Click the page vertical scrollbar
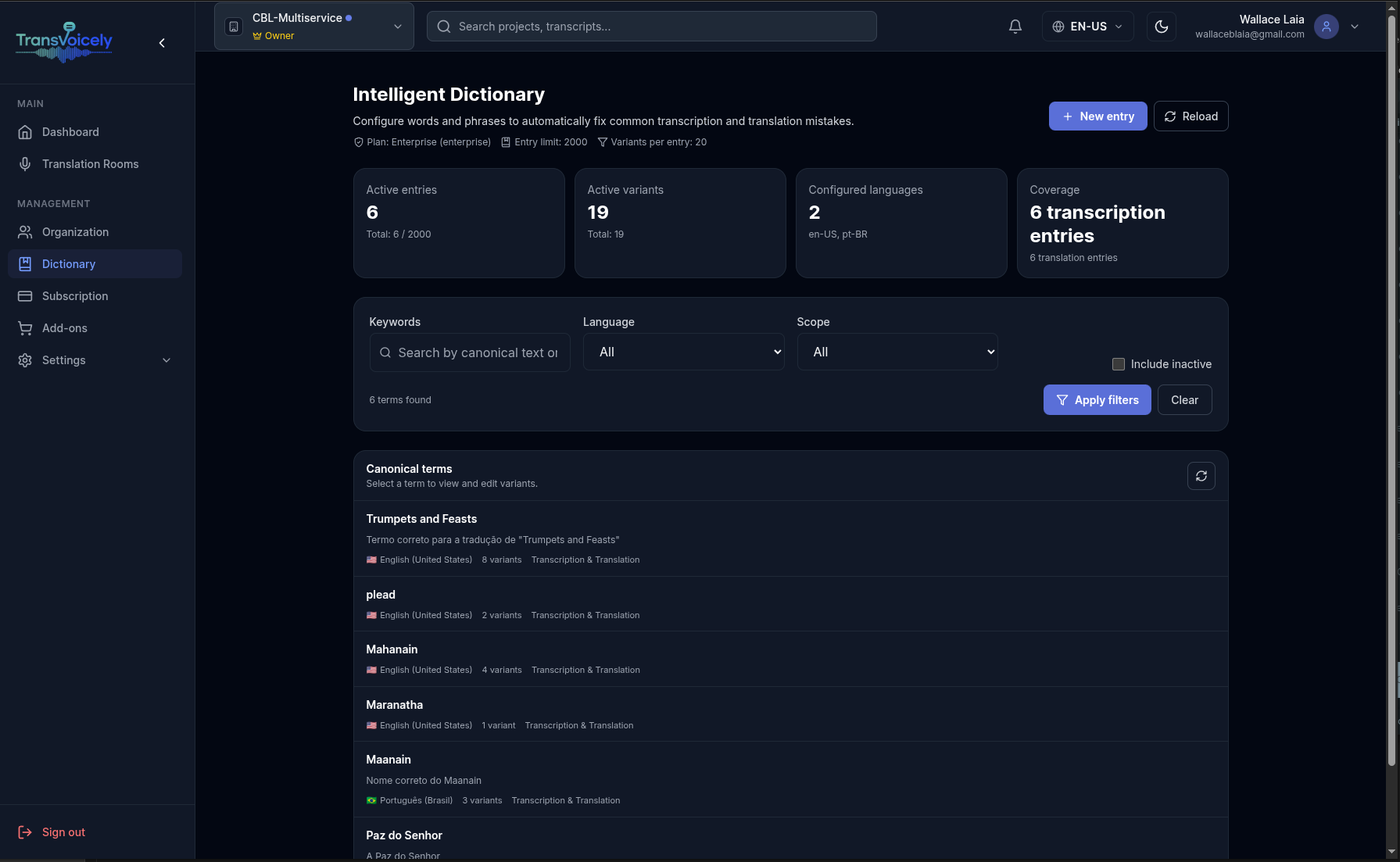Viewport: 1400px width, 862px height. click(1391, 391)
